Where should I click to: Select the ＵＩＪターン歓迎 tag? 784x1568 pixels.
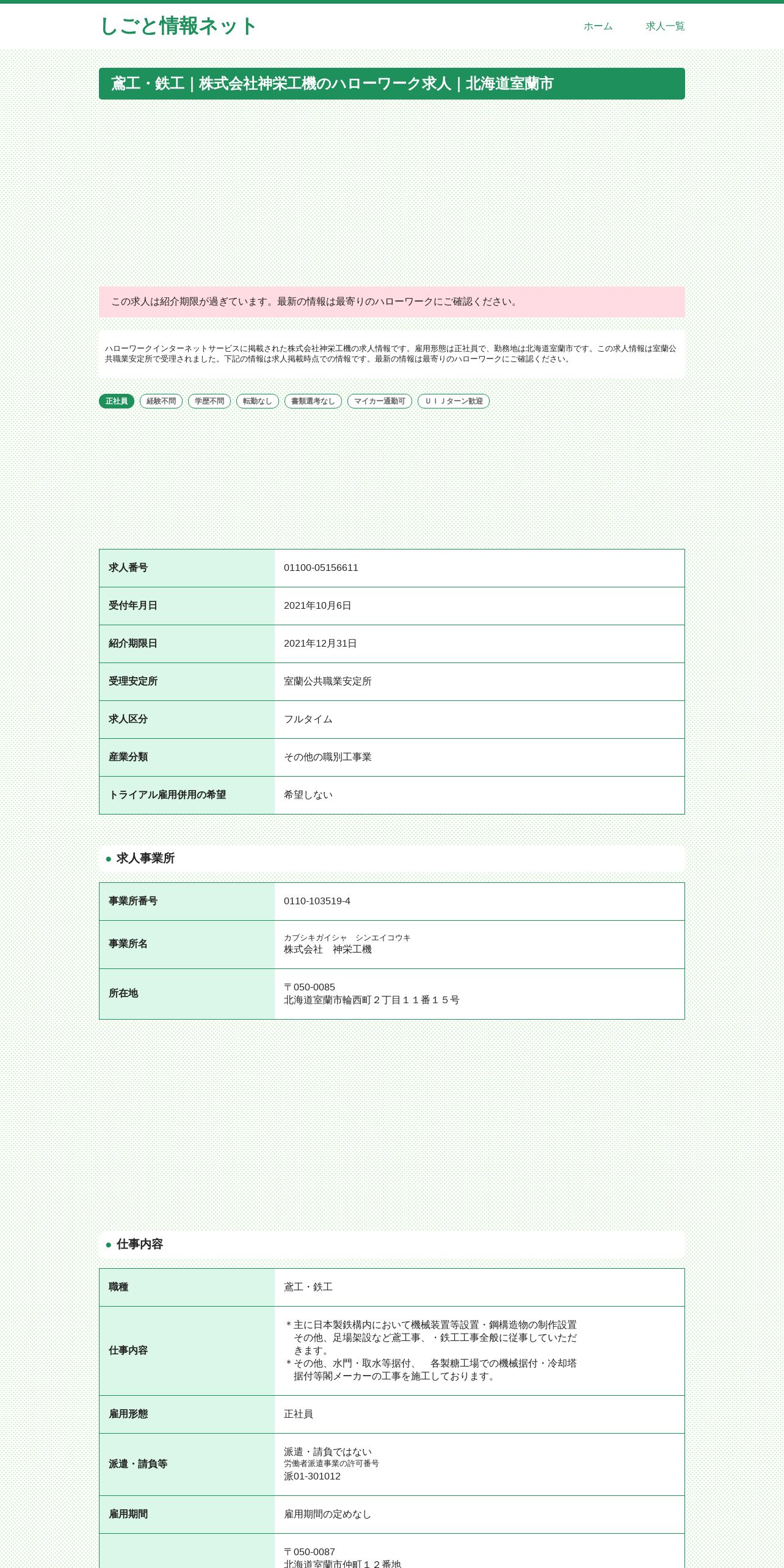point(454,401)
